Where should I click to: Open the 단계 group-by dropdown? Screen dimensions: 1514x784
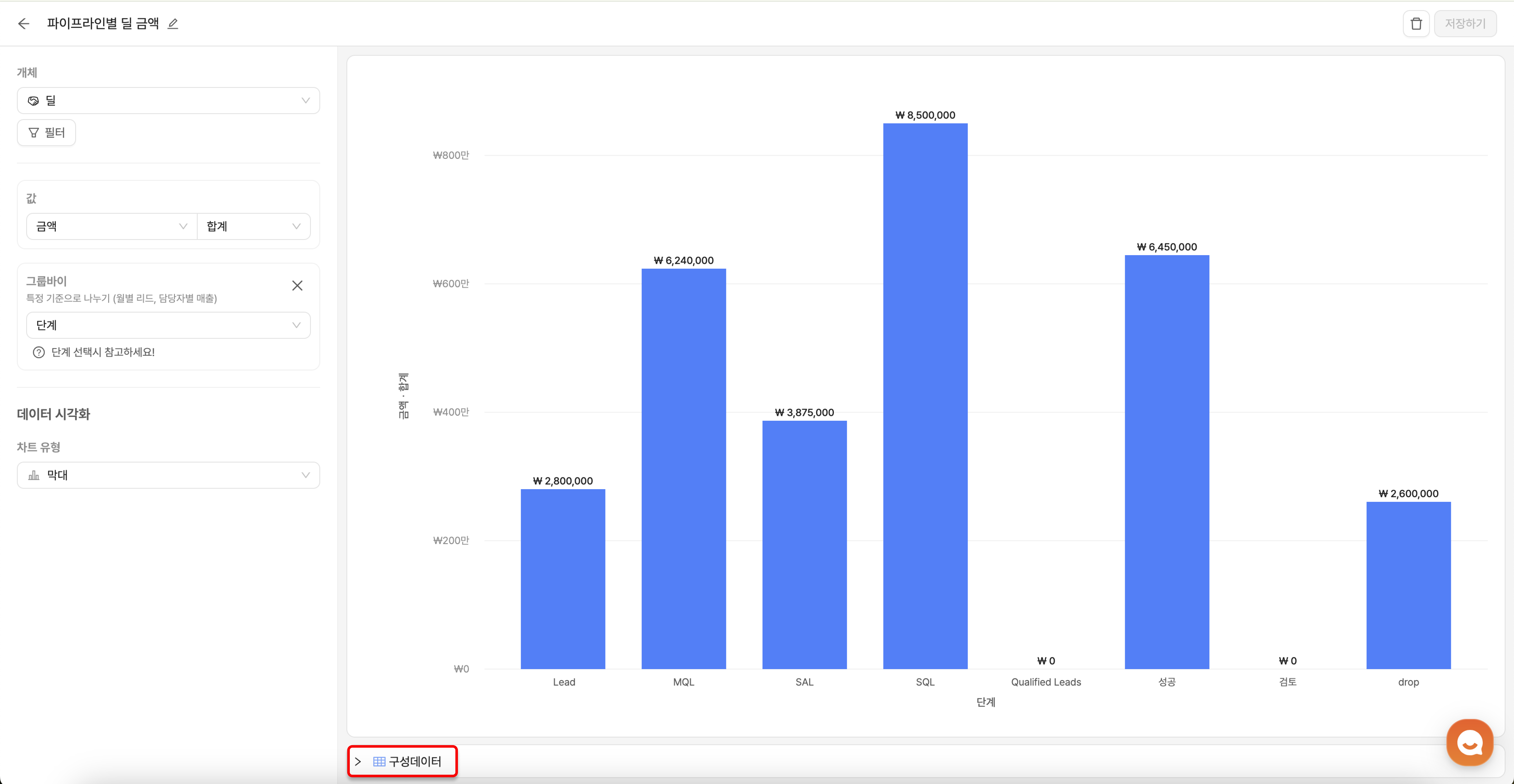[169, 325]
